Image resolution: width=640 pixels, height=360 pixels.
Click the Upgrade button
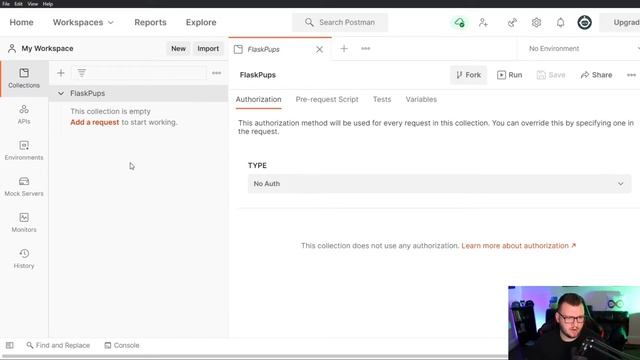point(620,22)
